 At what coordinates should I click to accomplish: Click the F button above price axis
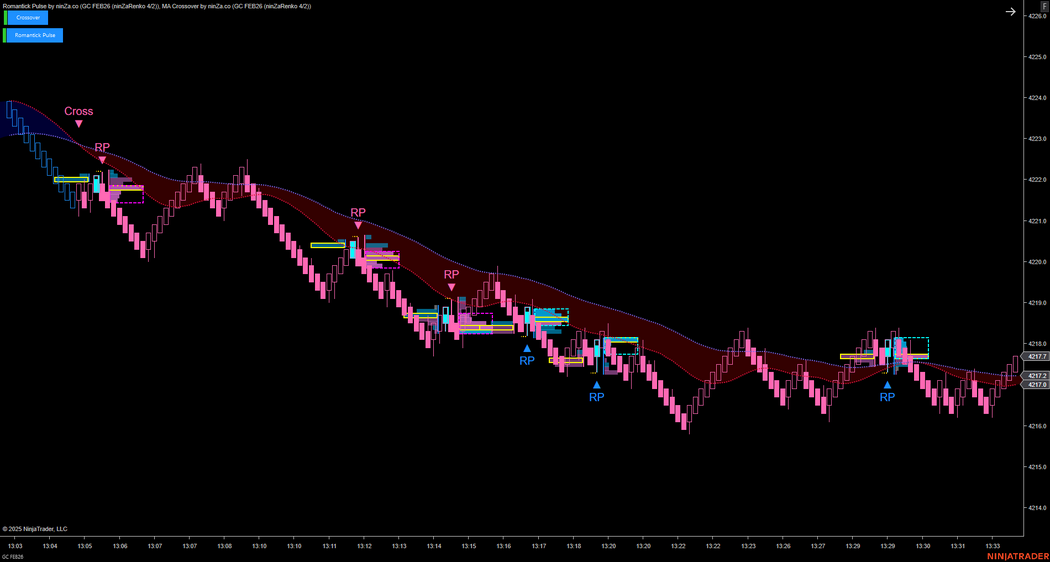pyautogui.click(x=1043, y=6)
